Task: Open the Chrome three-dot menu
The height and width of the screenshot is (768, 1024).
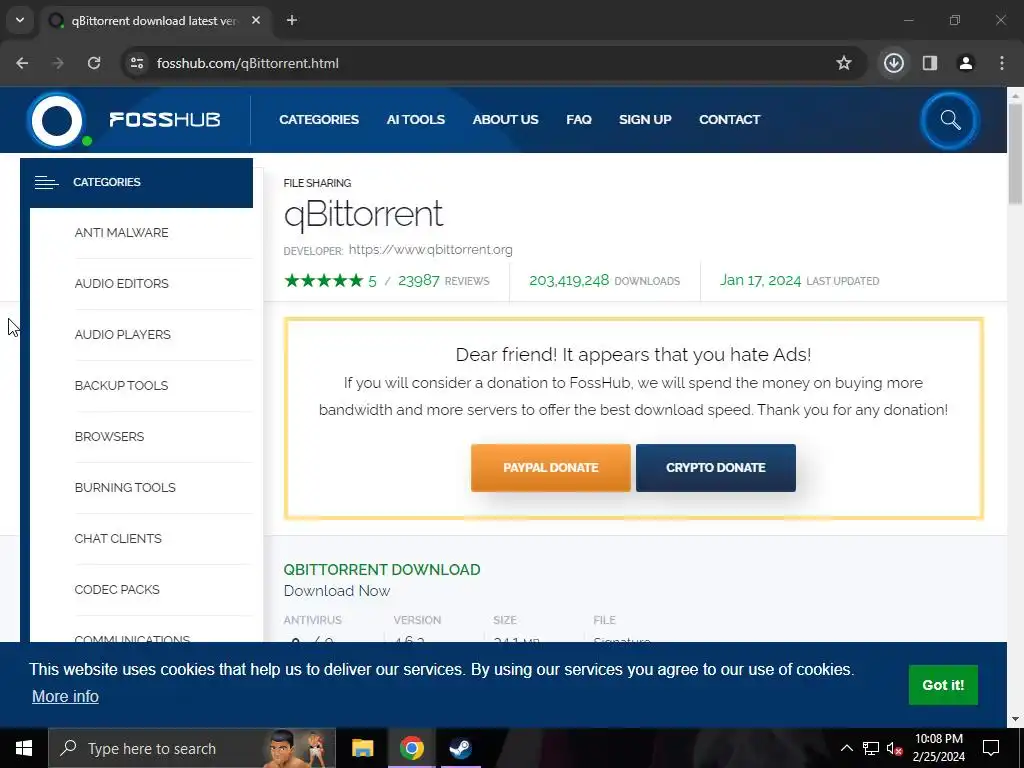Action: pyautogui.click(x=1002, y=63)
